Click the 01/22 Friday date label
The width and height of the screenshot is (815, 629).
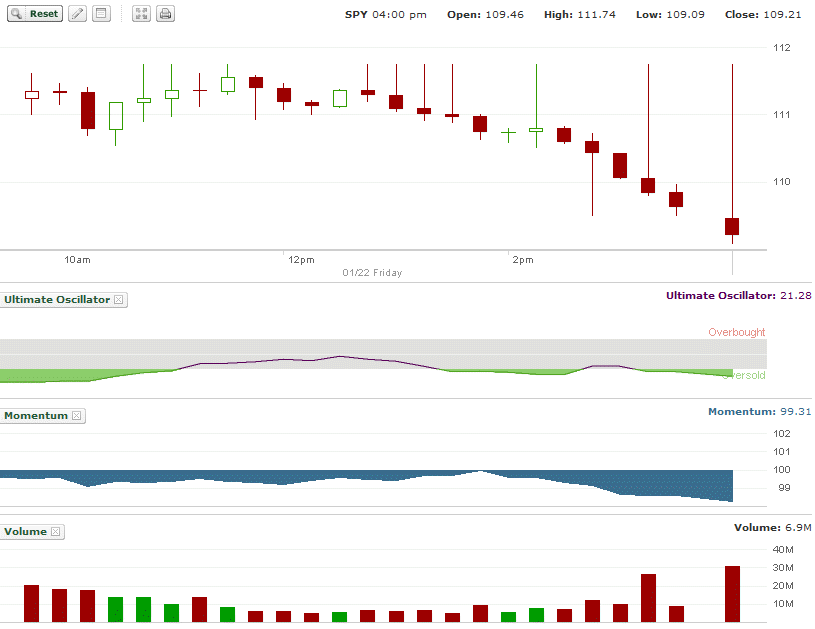tap(372, 273)
